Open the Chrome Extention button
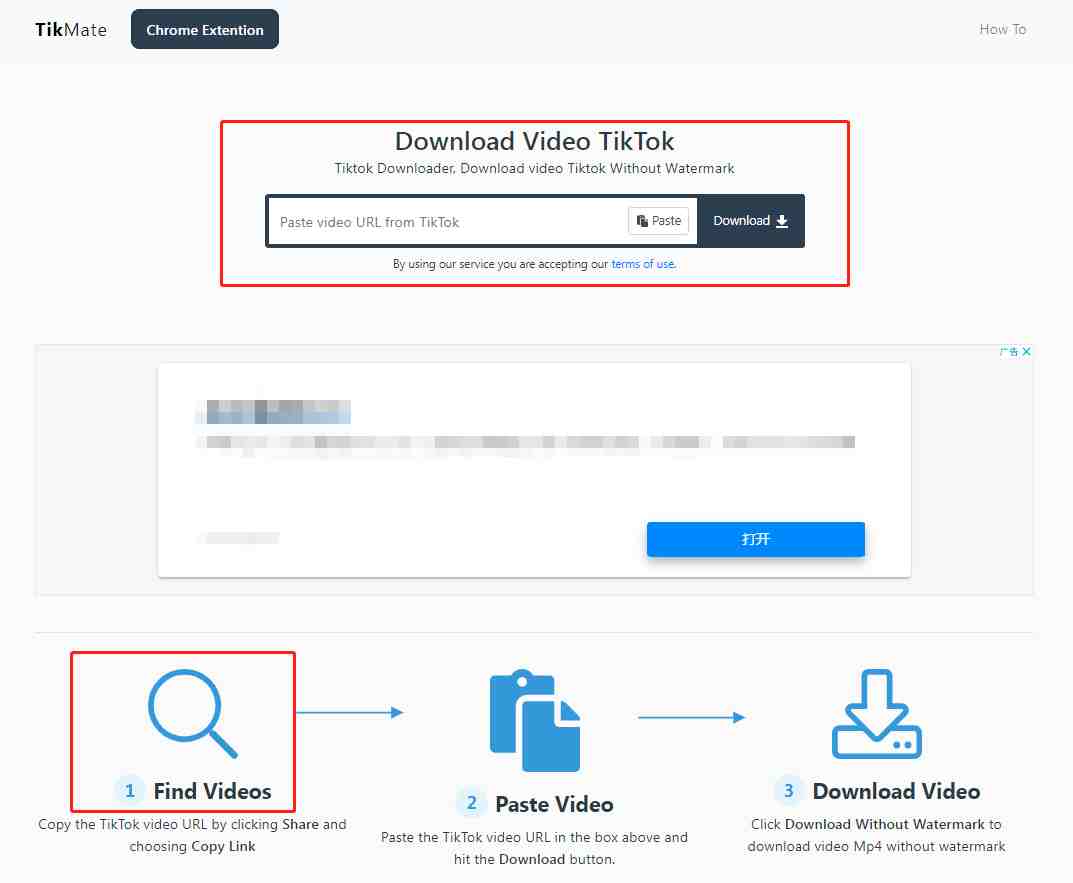The height and width of the screenshot is (883, 1073). 205,29
